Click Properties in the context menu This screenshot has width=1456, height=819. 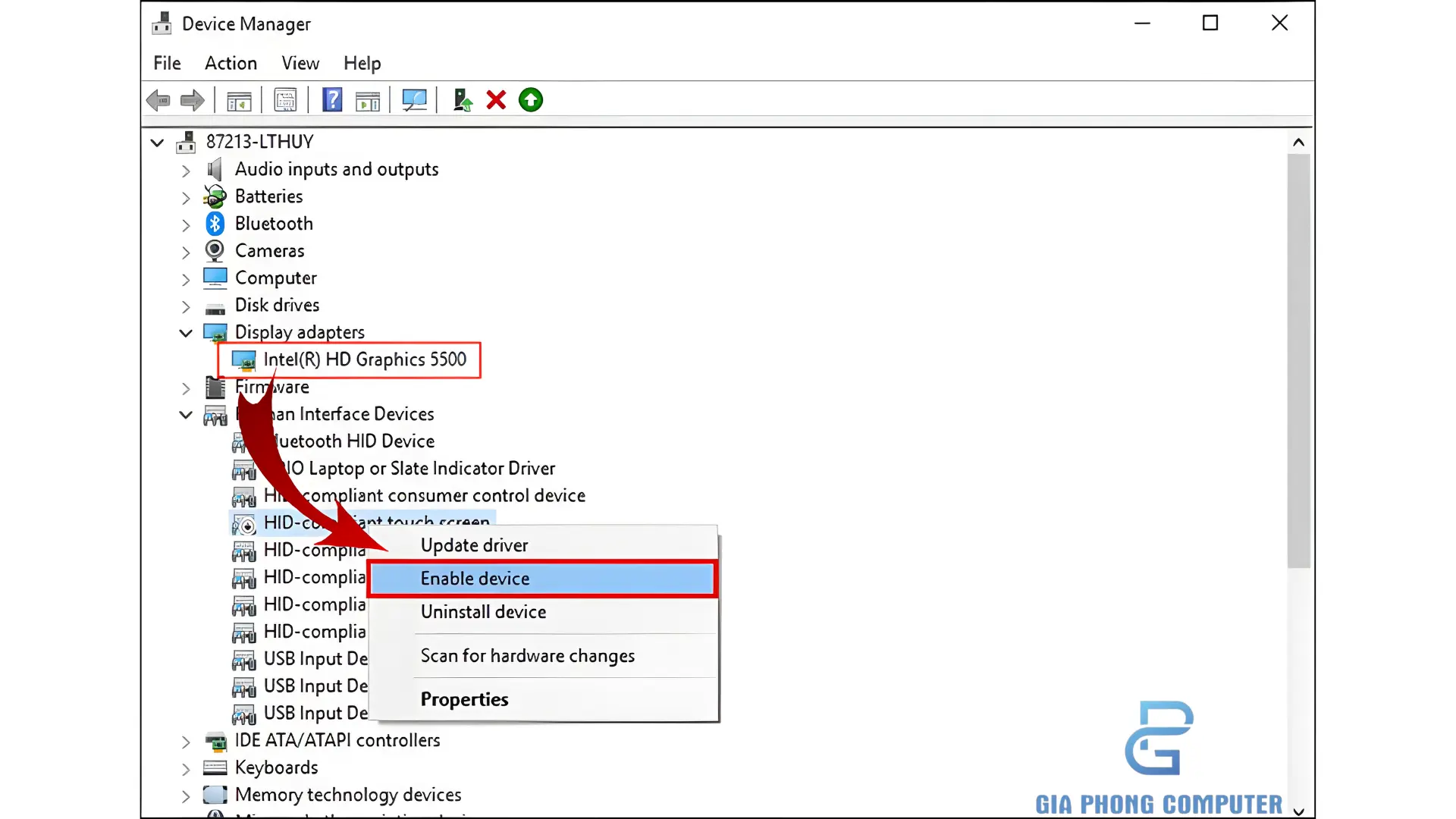[464, 699]
